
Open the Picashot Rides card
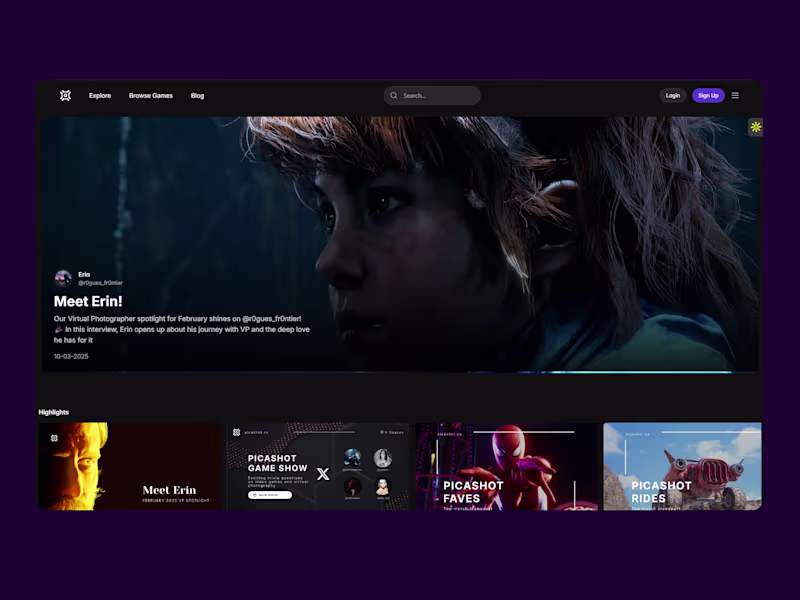(683, 466)
